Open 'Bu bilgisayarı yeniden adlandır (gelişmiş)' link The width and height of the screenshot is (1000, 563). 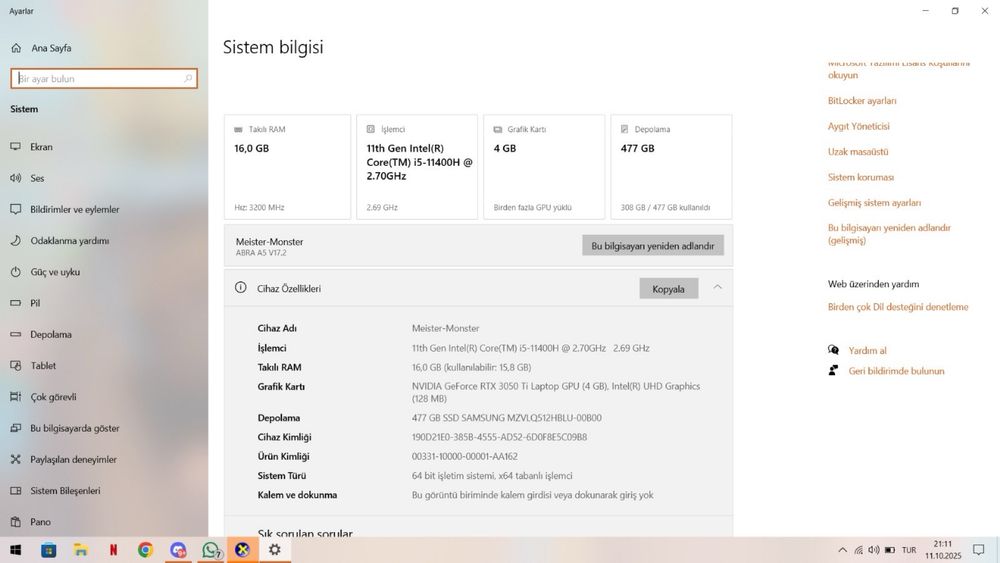889,234
